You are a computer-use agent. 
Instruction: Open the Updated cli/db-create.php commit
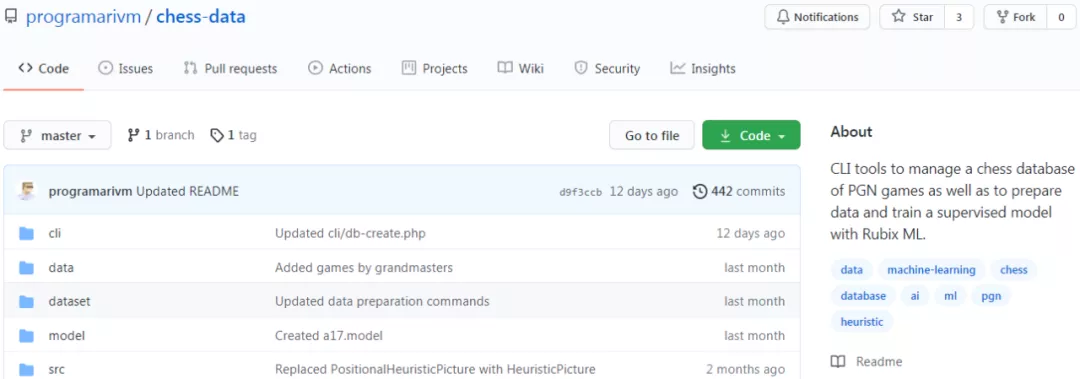coord(350,234)
